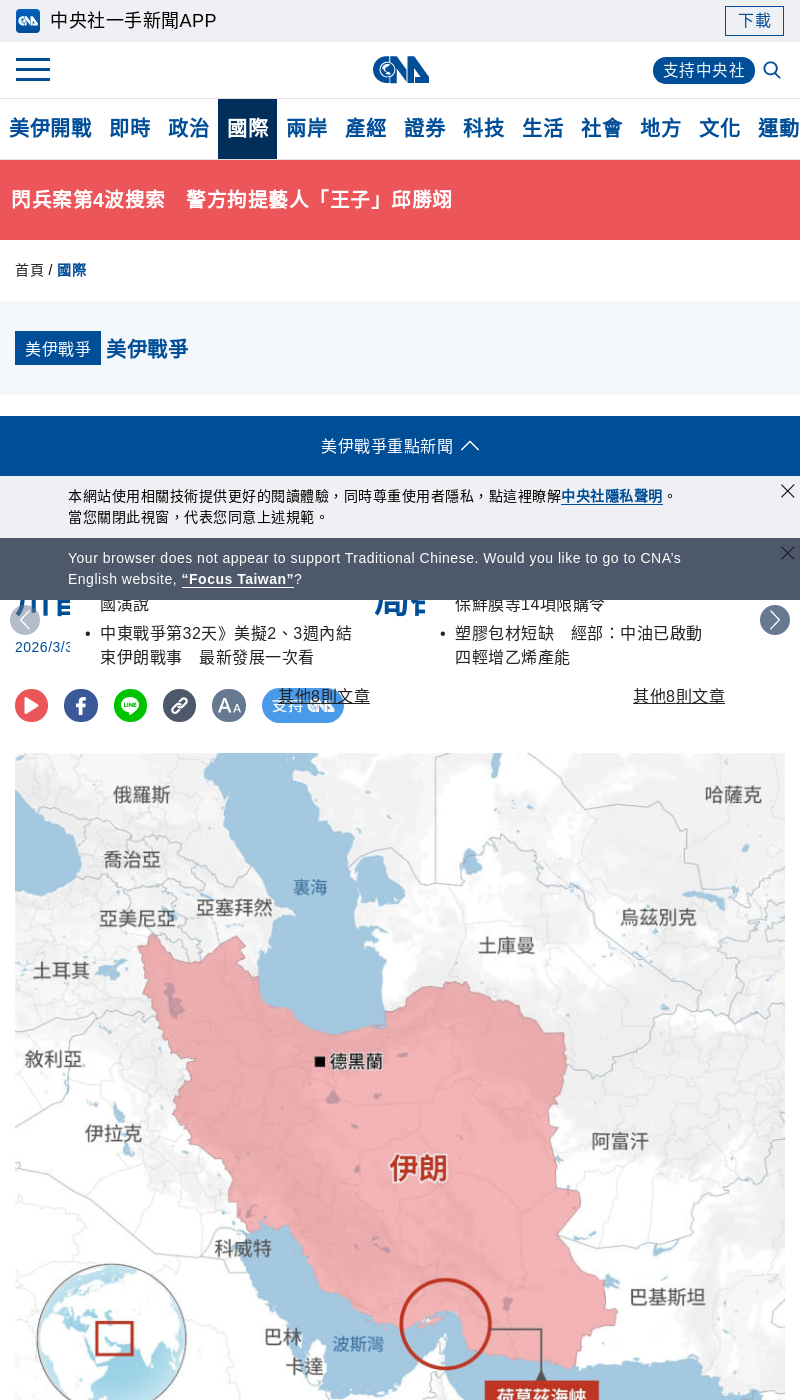800x1400 pixels.
Task: Go to previous carousel slide arrow
Action: click(25, 620)
